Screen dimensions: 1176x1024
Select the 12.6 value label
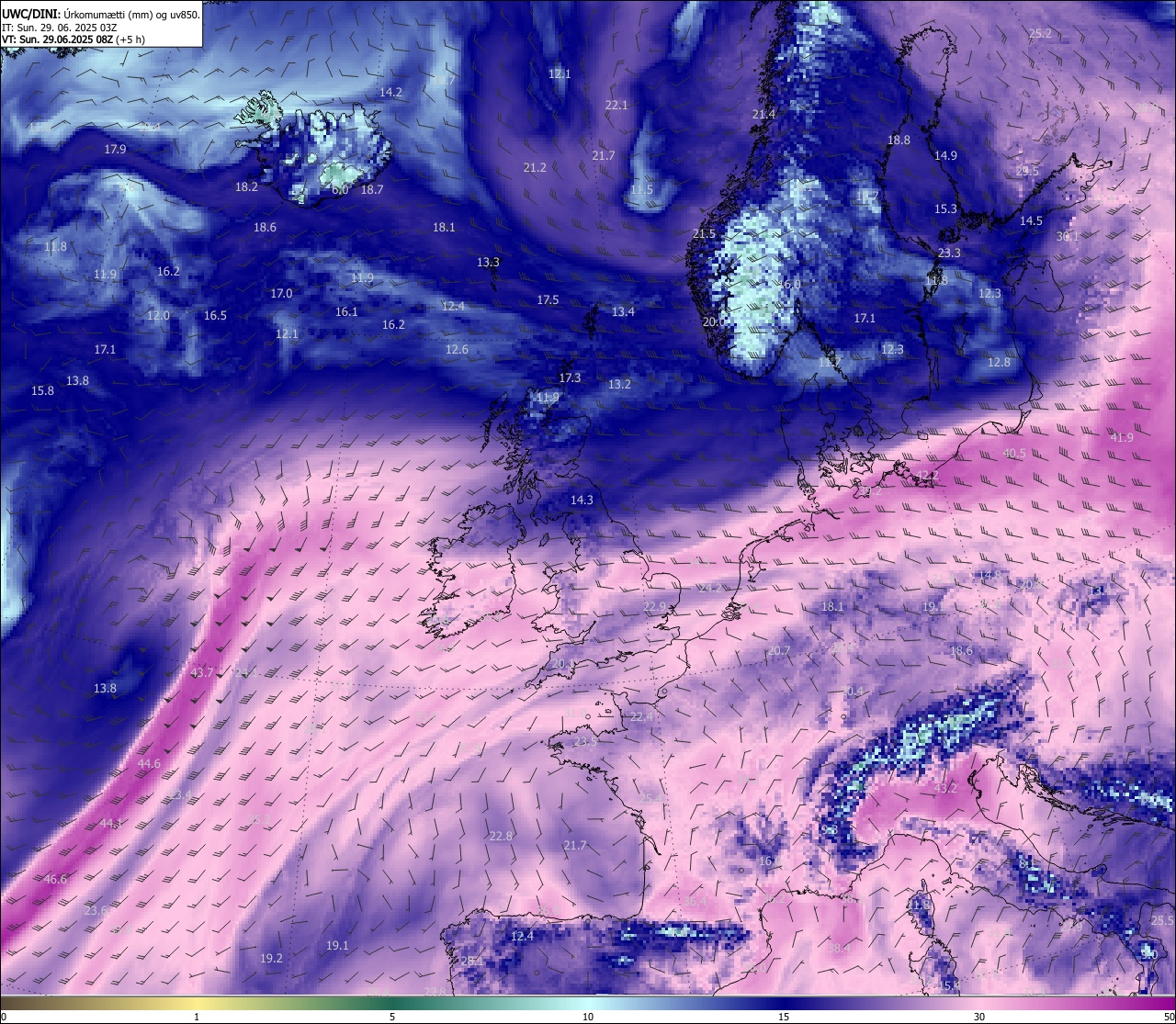tap(457, 350)
